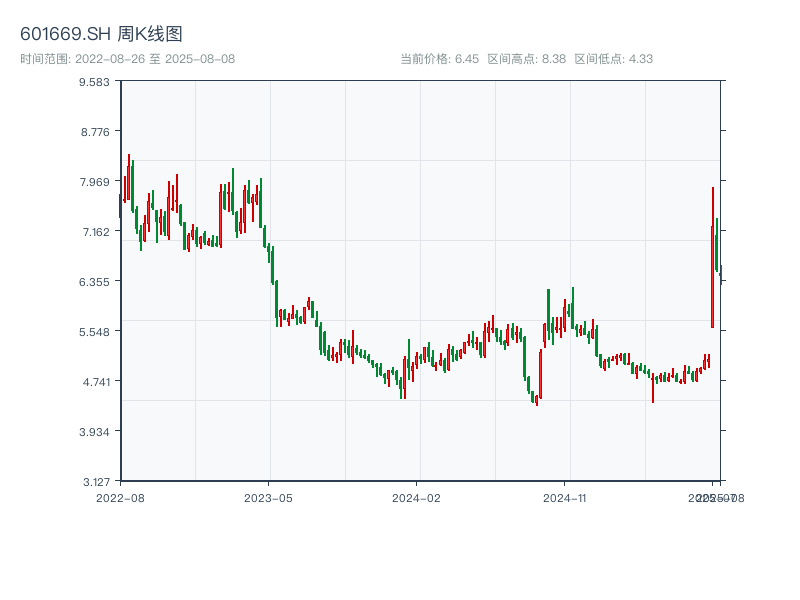The image size is (800, 600).
Task: Click the 区间低点 4.33 label
Action: 613,59
